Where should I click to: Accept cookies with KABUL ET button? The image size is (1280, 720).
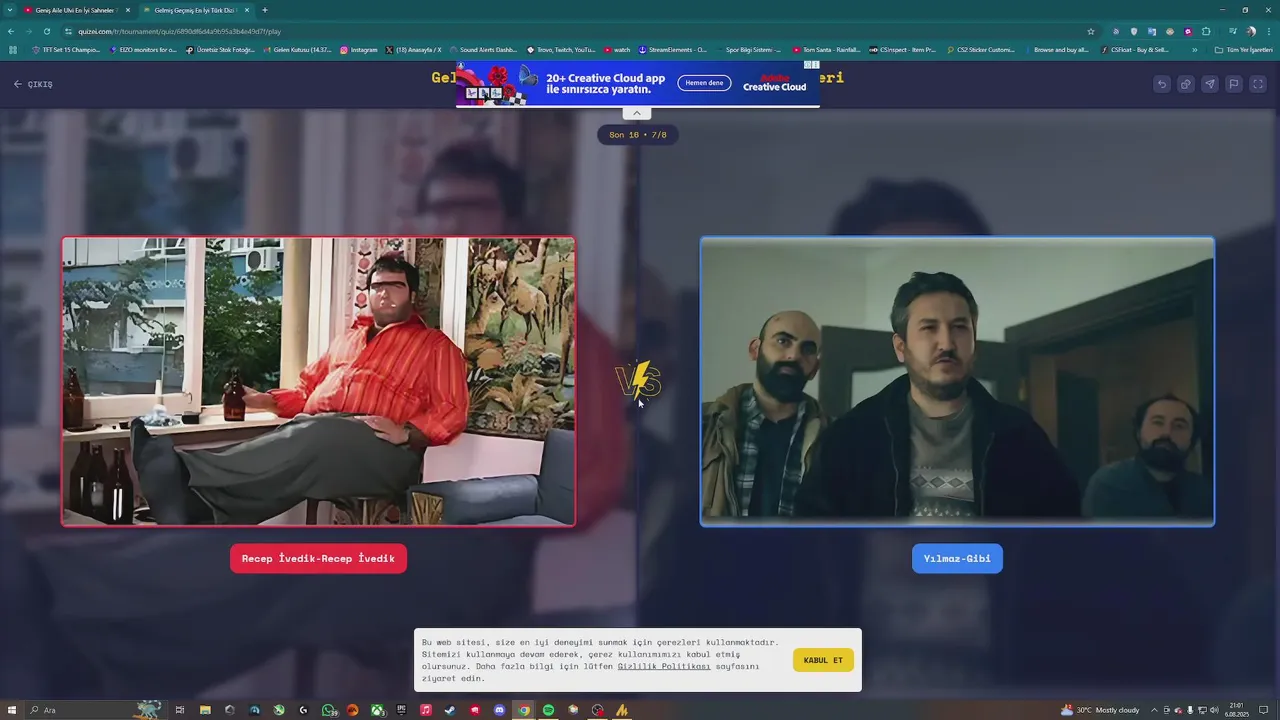(823, 660)
